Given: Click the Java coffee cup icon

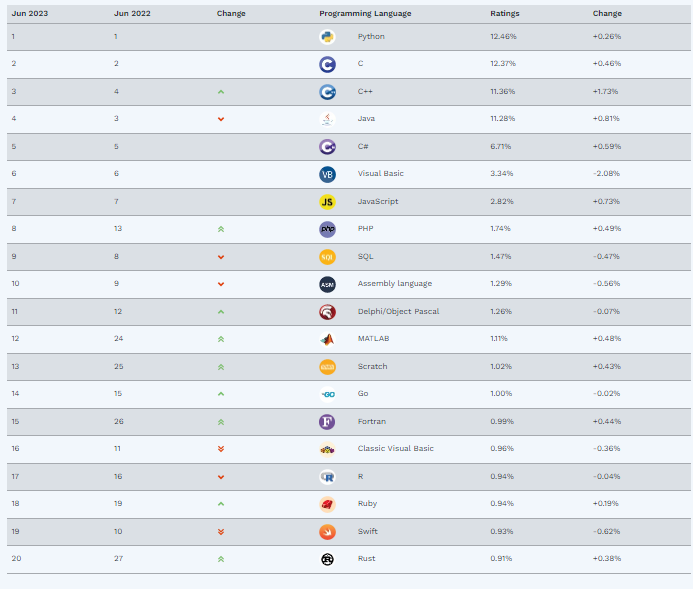Looking at the screenshot, I should point(327,119).
